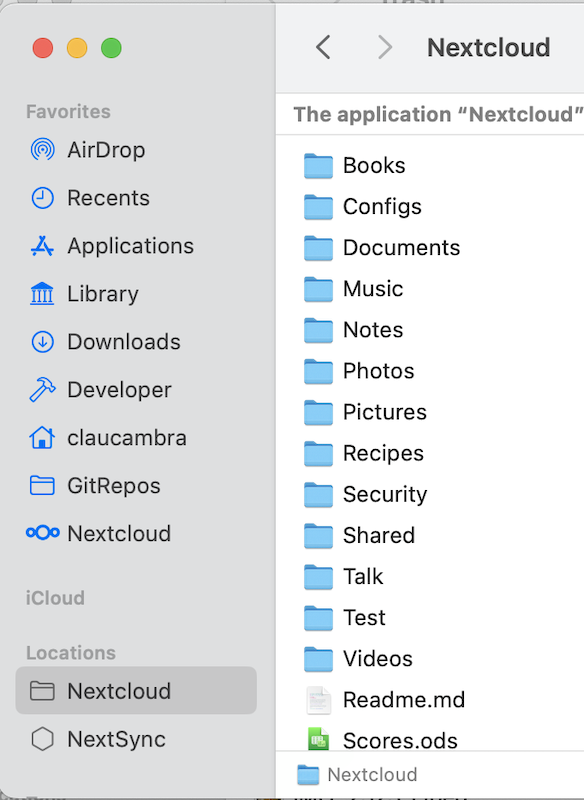
Task: Click the Music folder icon
Action: click(x=318, y=289)
